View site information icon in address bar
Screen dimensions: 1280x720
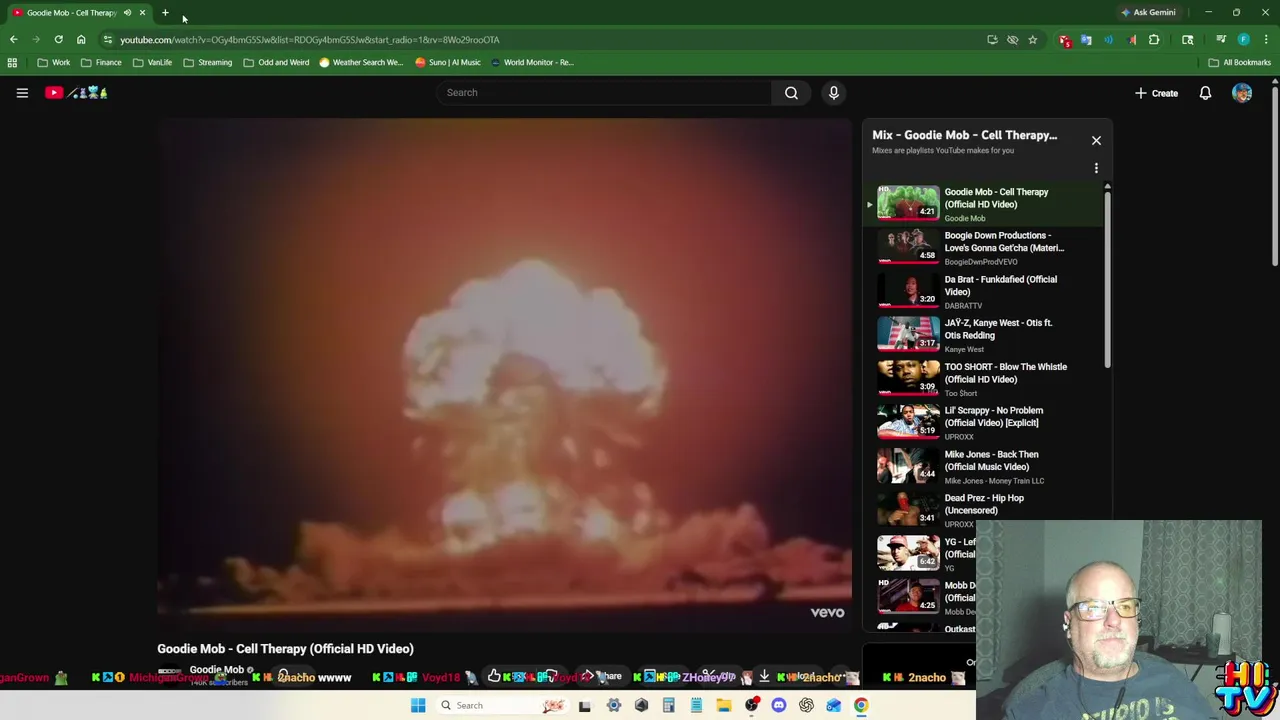(107, 40)
